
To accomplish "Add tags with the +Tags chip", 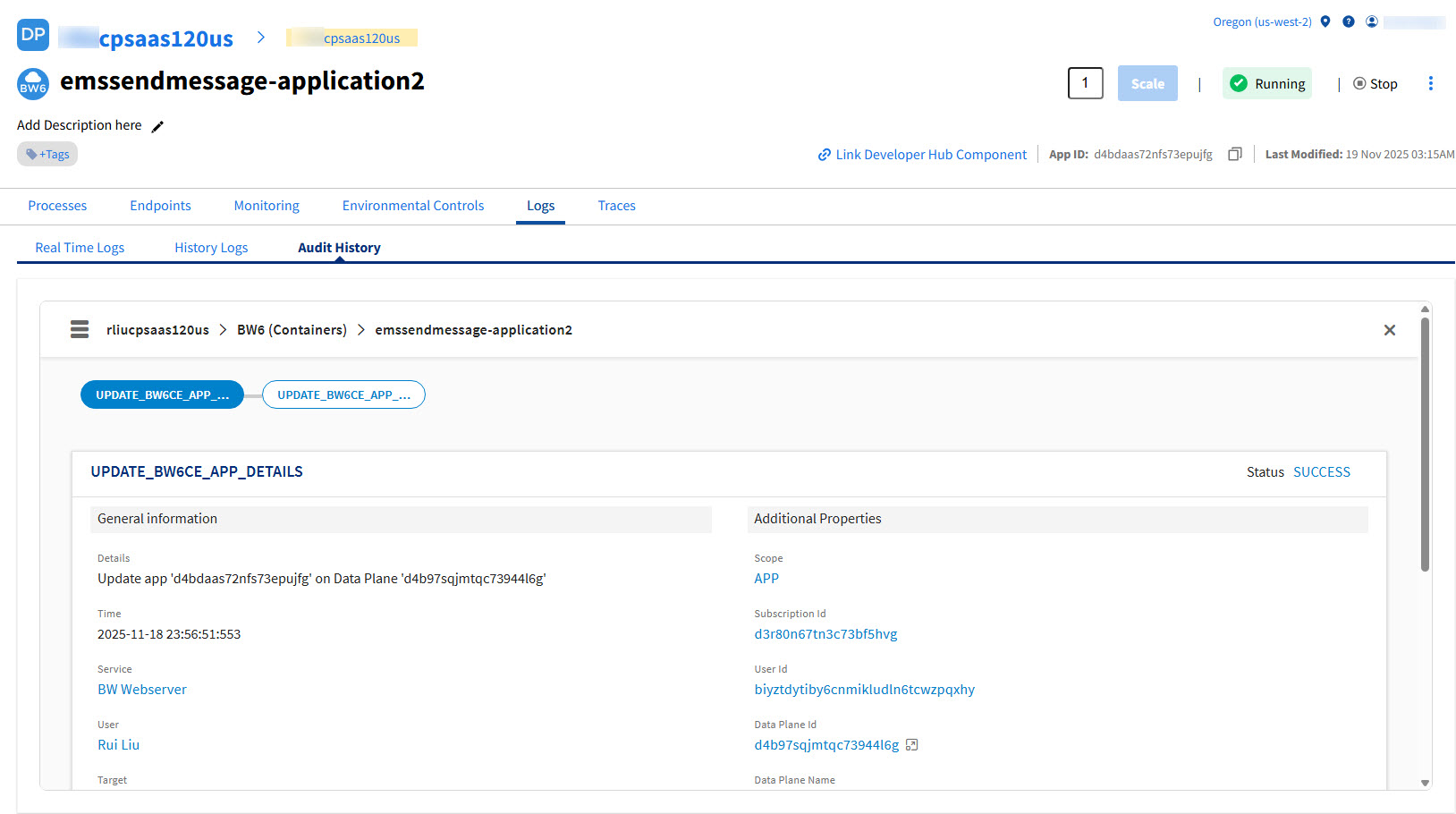I will pos(47,154).
